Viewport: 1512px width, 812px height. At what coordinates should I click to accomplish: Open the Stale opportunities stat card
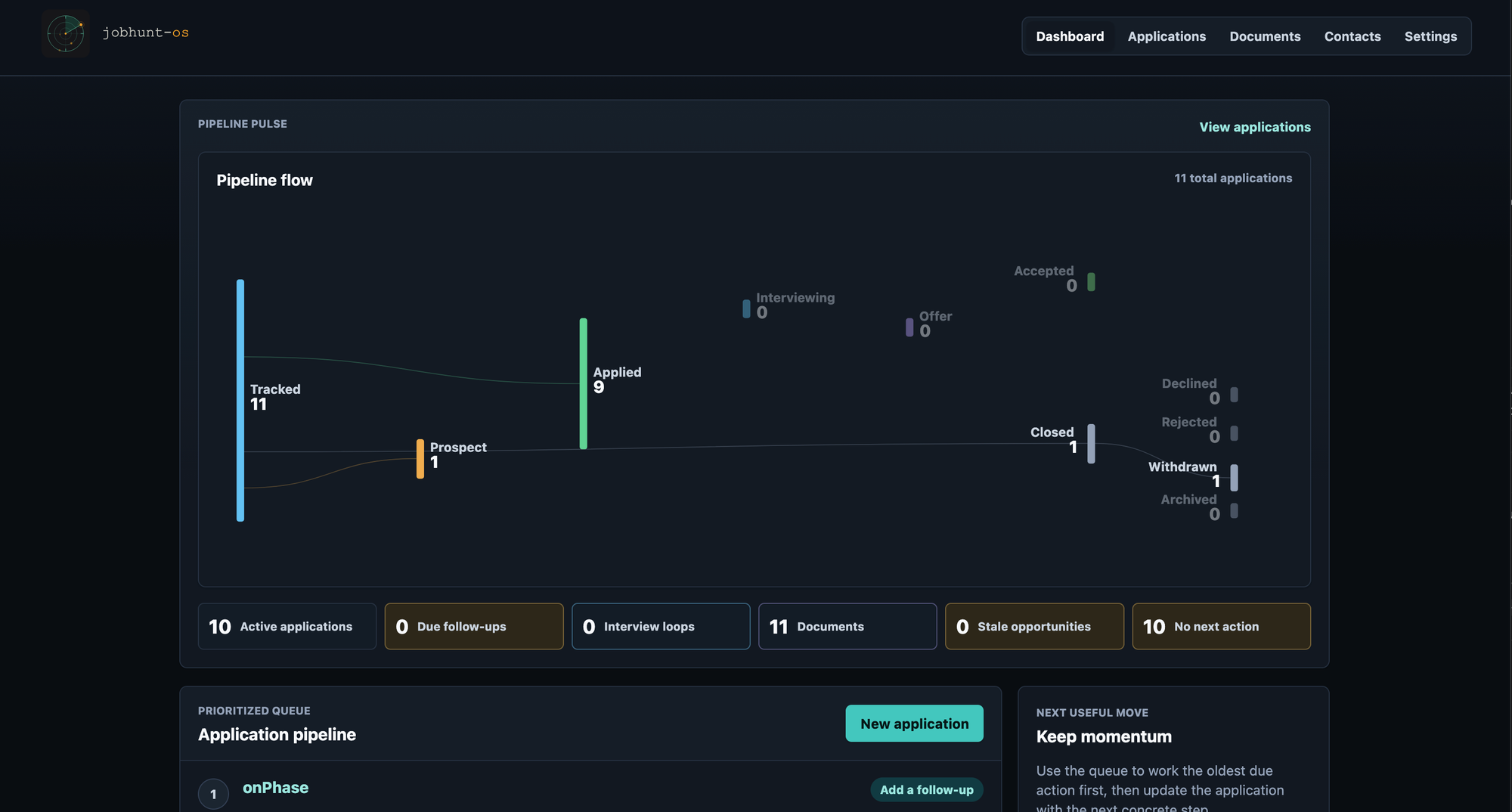(x=1034, y=626)
